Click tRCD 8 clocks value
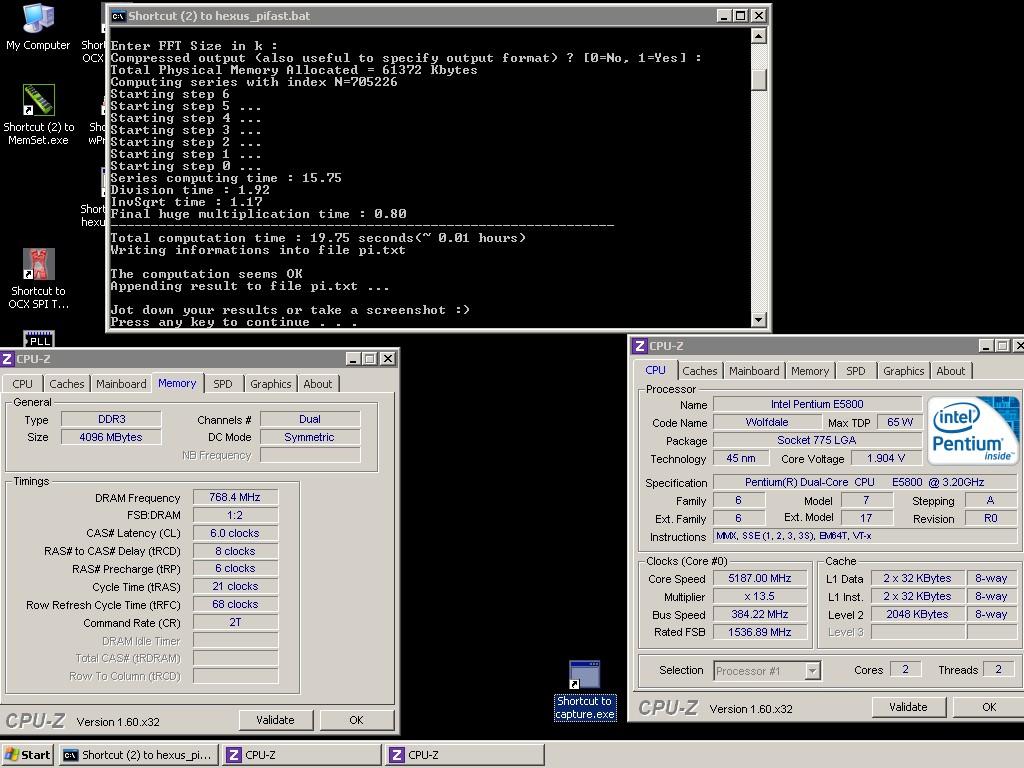The image size is (1024, 768). 235,551
